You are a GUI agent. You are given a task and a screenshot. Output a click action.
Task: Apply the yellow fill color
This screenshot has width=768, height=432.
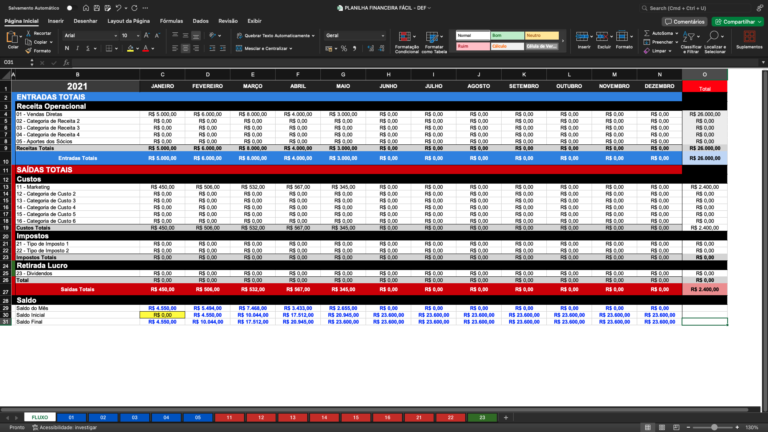pyautogui.click(x=130, y=48)
